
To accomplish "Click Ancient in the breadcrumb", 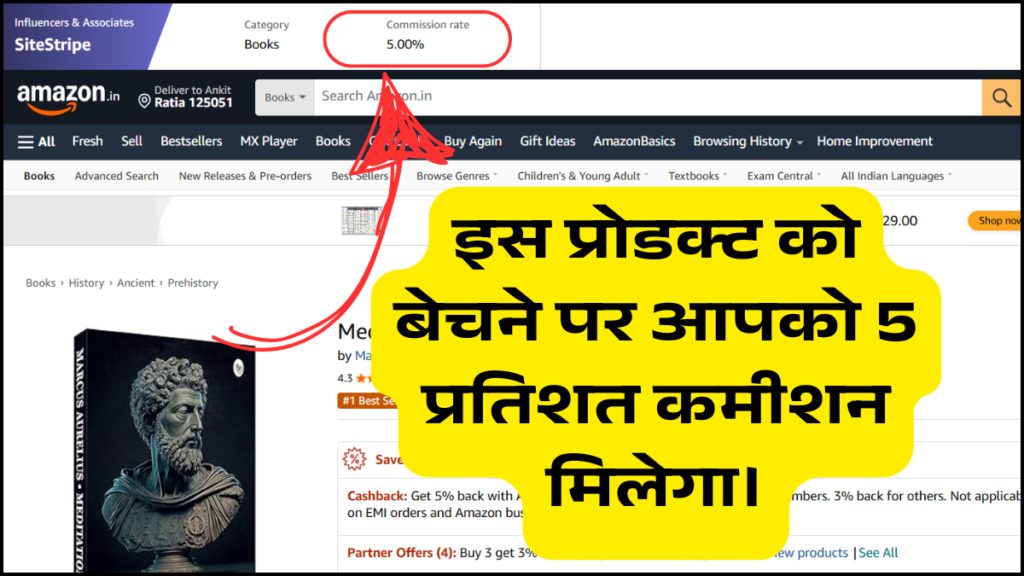I will tap(136, 283).
